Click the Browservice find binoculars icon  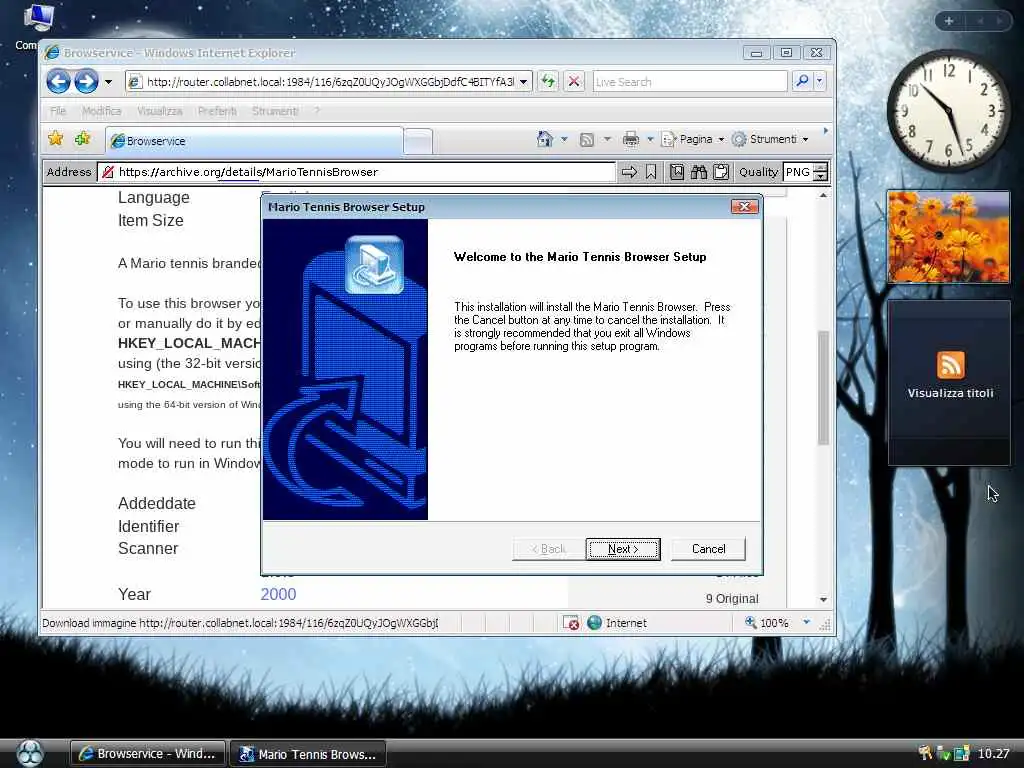[x=699, y=172]
